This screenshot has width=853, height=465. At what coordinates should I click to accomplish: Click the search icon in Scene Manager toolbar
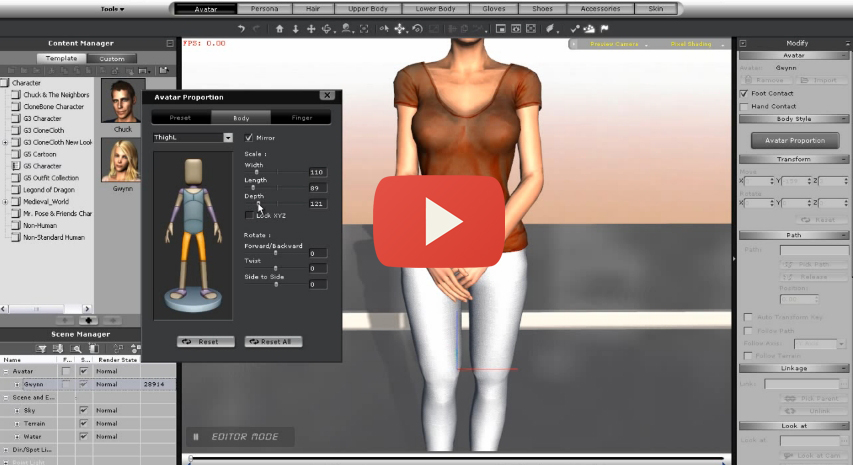[77, 348]
